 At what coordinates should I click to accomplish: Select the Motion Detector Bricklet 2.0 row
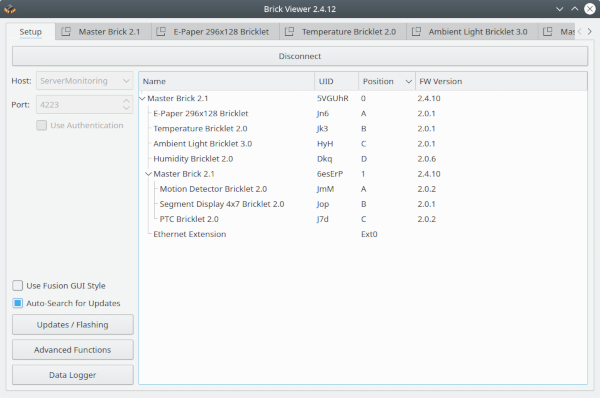click(x=363, y=189)
